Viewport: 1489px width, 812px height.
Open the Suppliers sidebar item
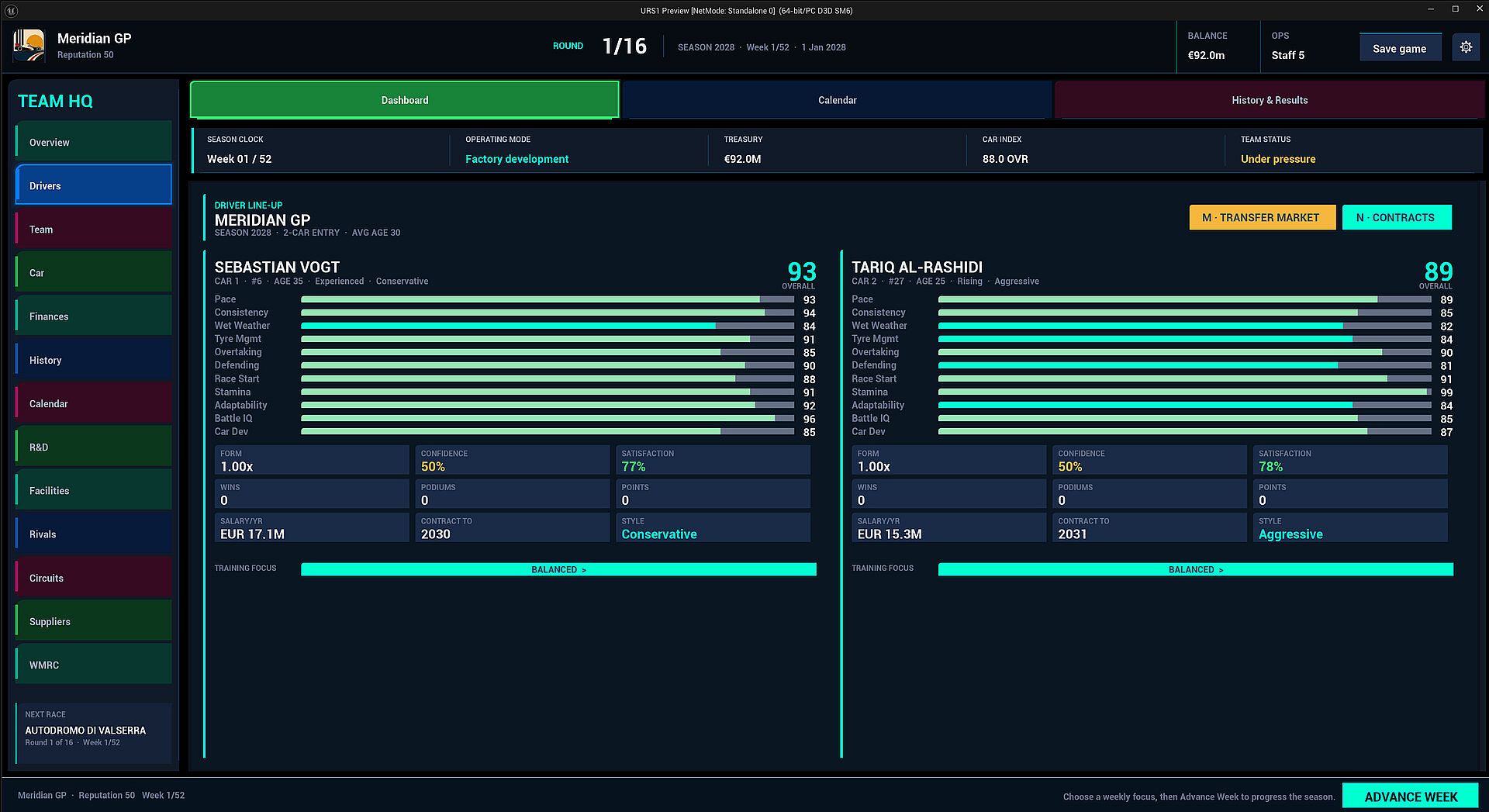[x=94, y=621]
